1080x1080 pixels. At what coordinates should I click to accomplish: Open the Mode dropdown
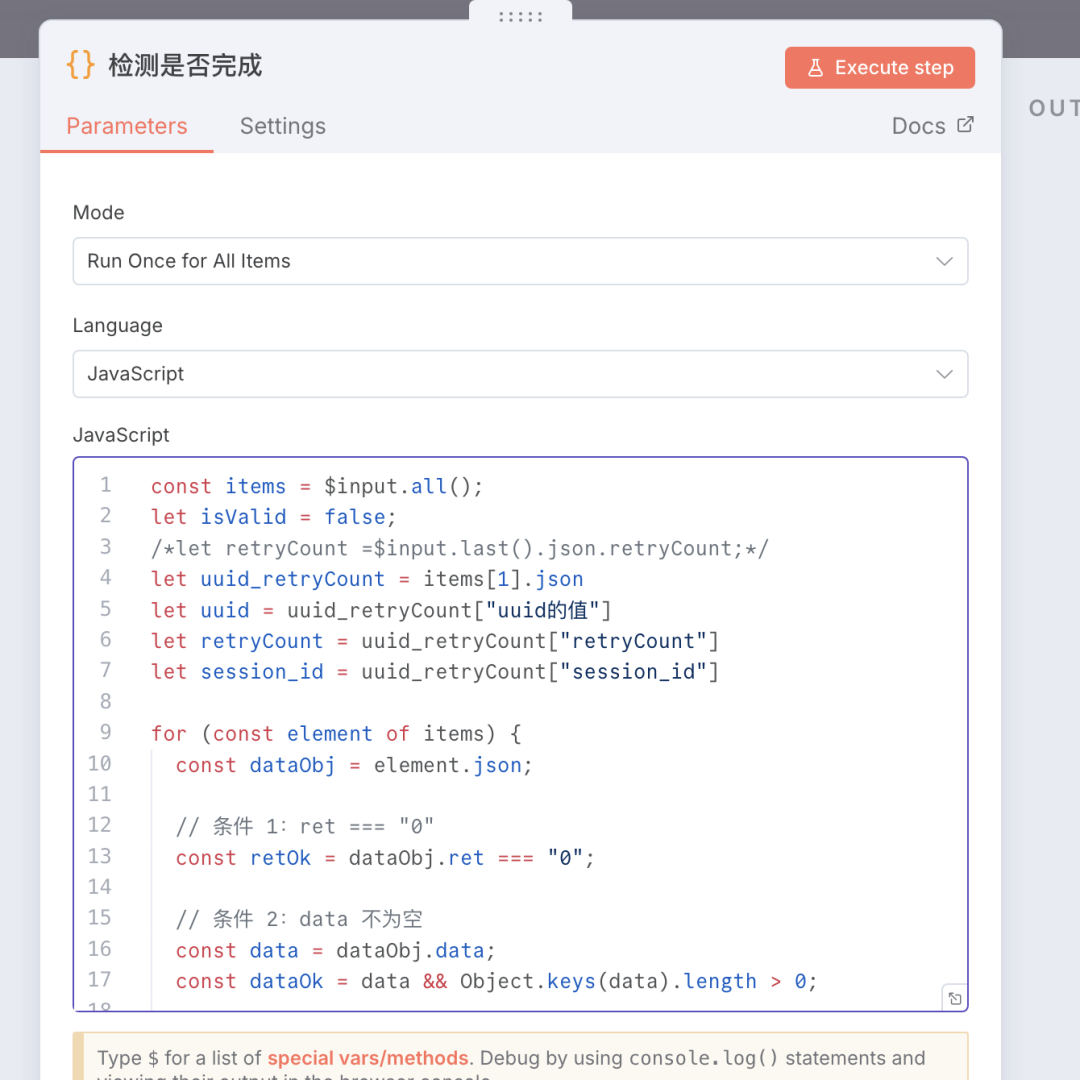[x=520, y=261]
